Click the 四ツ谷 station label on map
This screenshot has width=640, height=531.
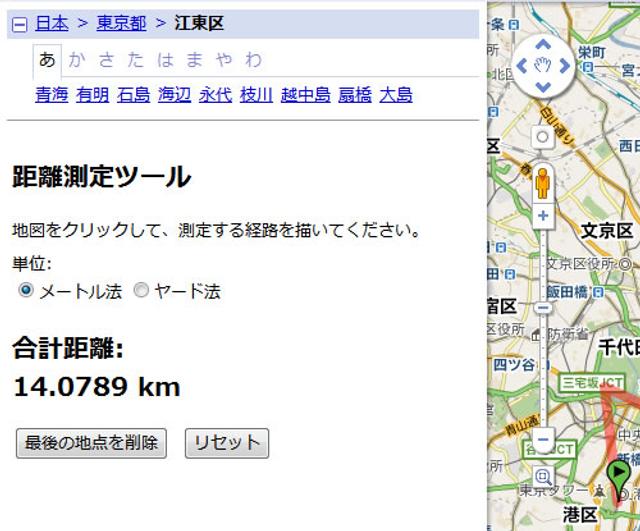click(x=514, y=364)
